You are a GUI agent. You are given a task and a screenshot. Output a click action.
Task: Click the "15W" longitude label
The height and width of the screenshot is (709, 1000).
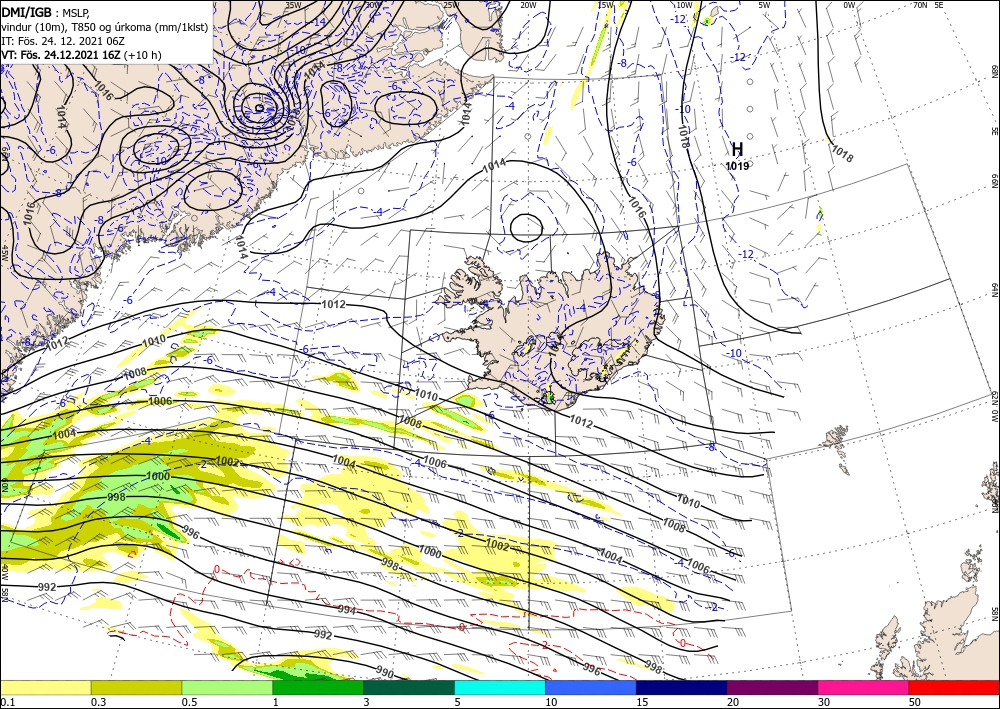pyautogui.click(x=606, y=5)
